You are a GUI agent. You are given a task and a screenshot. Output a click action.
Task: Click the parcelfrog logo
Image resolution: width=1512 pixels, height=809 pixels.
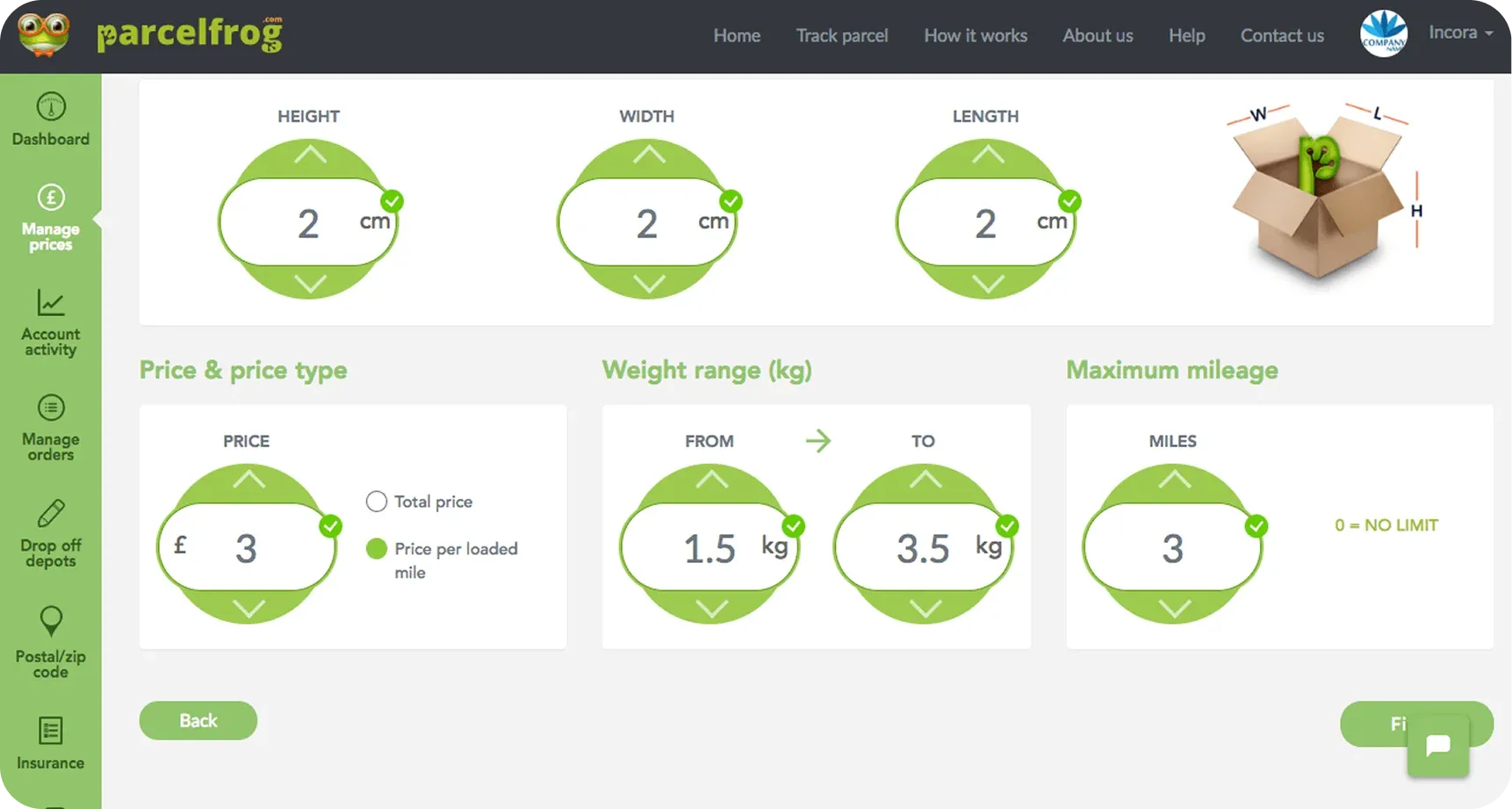click(151, 35)
